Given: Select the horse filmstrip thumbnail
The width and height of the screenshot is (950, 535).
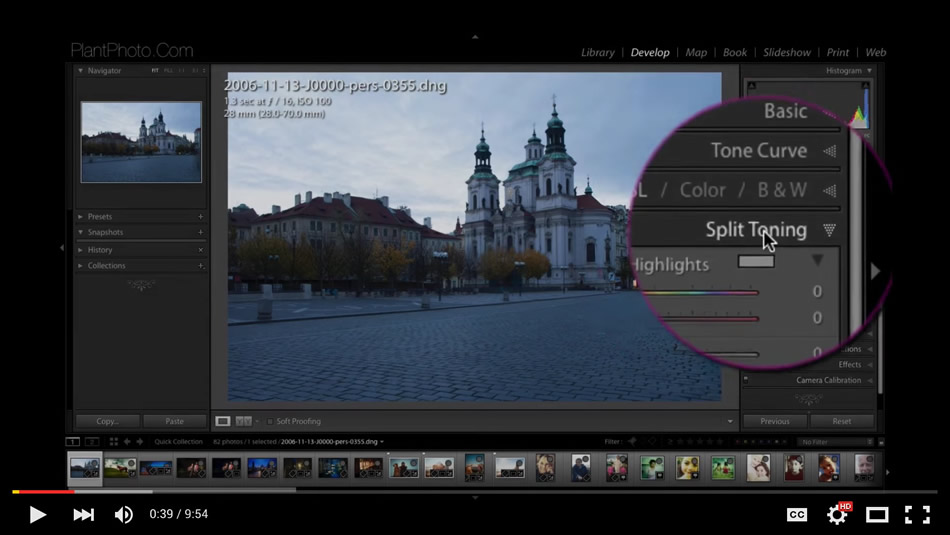Looking at the screenshot, I should click(x=120, y=468).
